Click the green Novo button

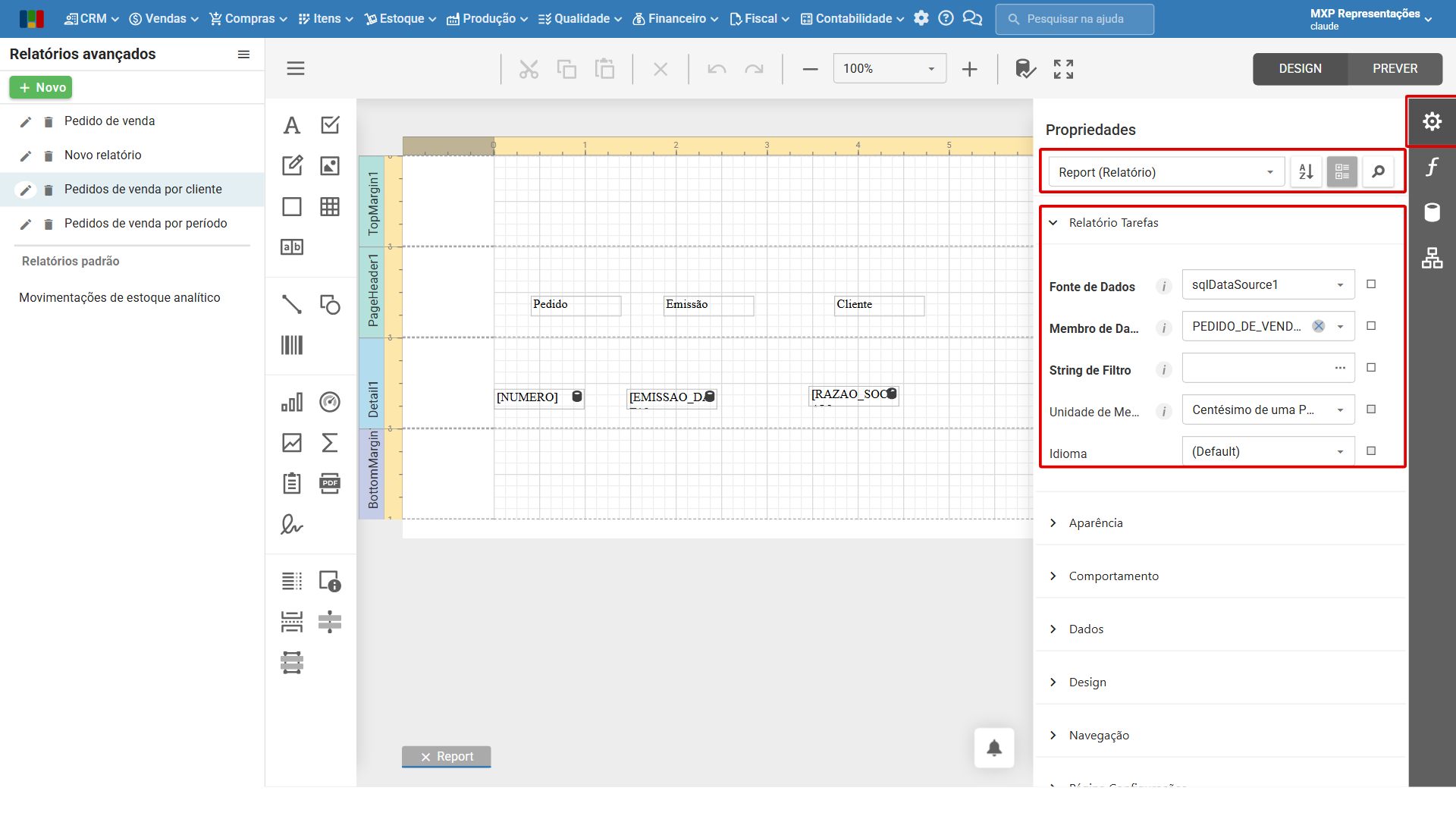[41, 87]
